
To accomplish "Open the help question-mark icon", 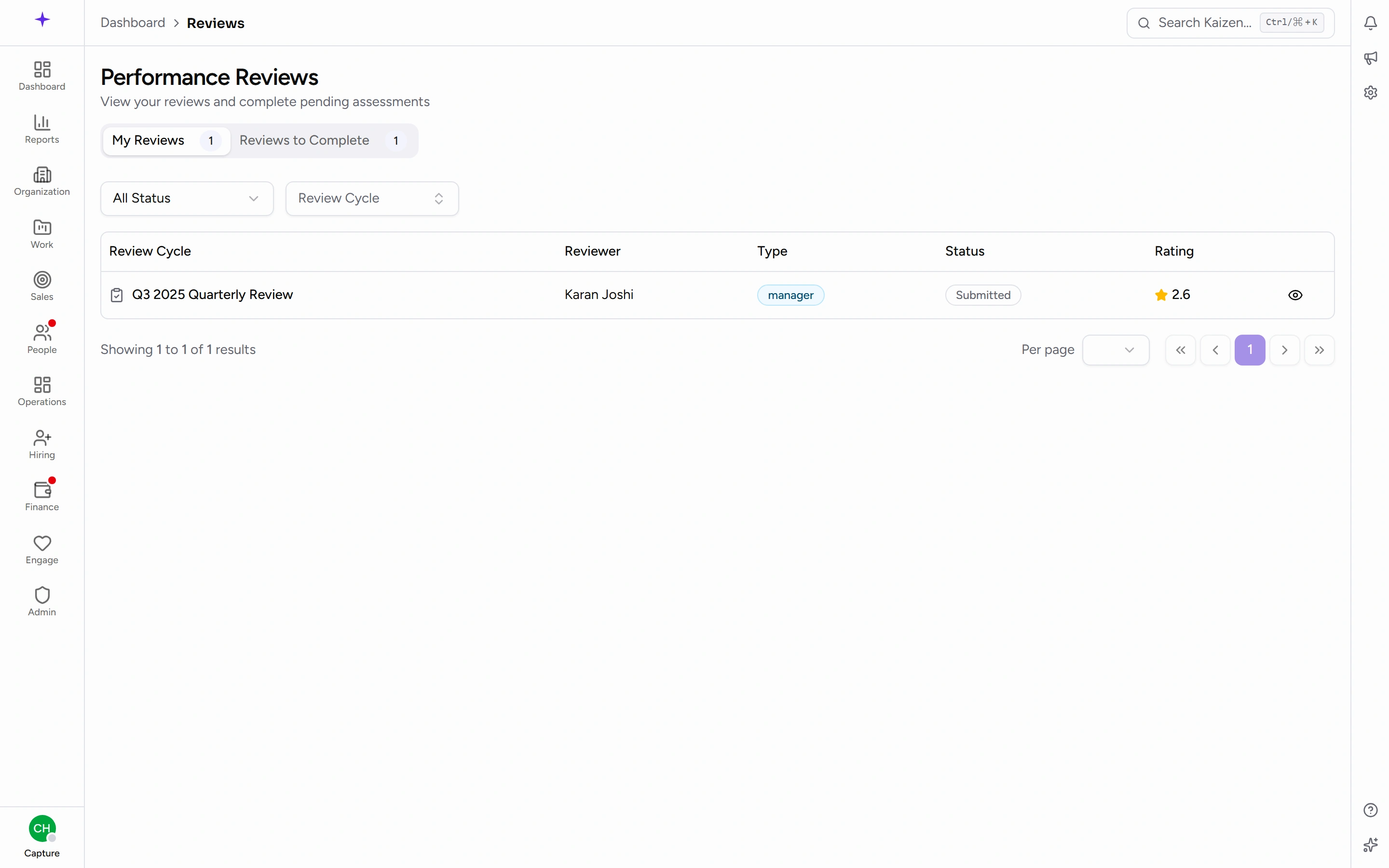I will tap(1370, 810).
